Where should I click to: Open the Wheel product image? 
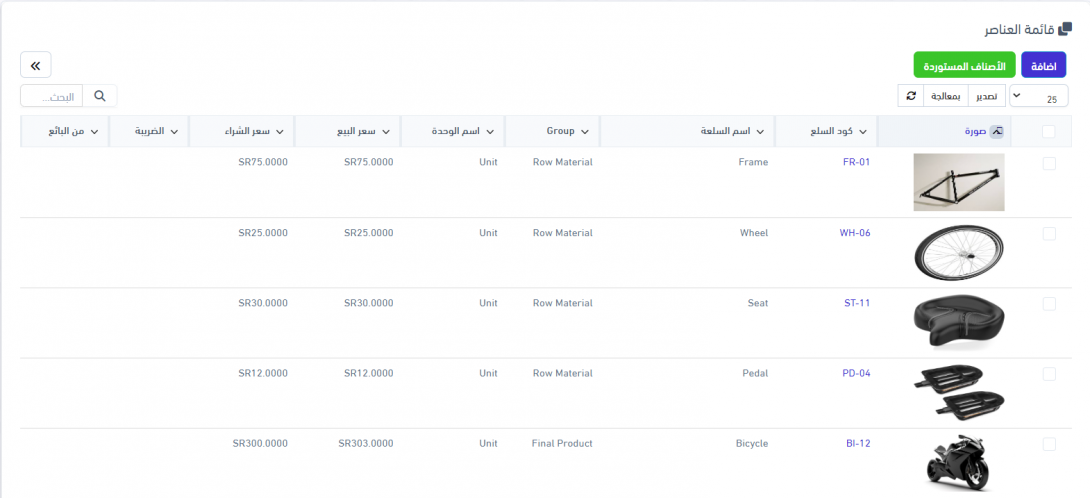tap(958, 252)
